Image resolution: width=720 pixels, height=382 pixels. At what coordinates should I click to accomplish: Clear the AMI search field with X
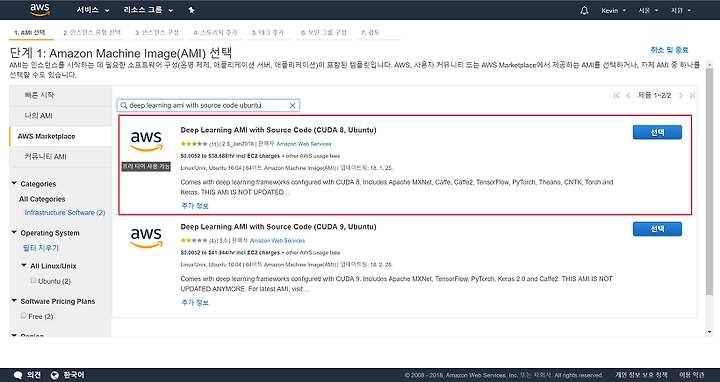point(292,106)
